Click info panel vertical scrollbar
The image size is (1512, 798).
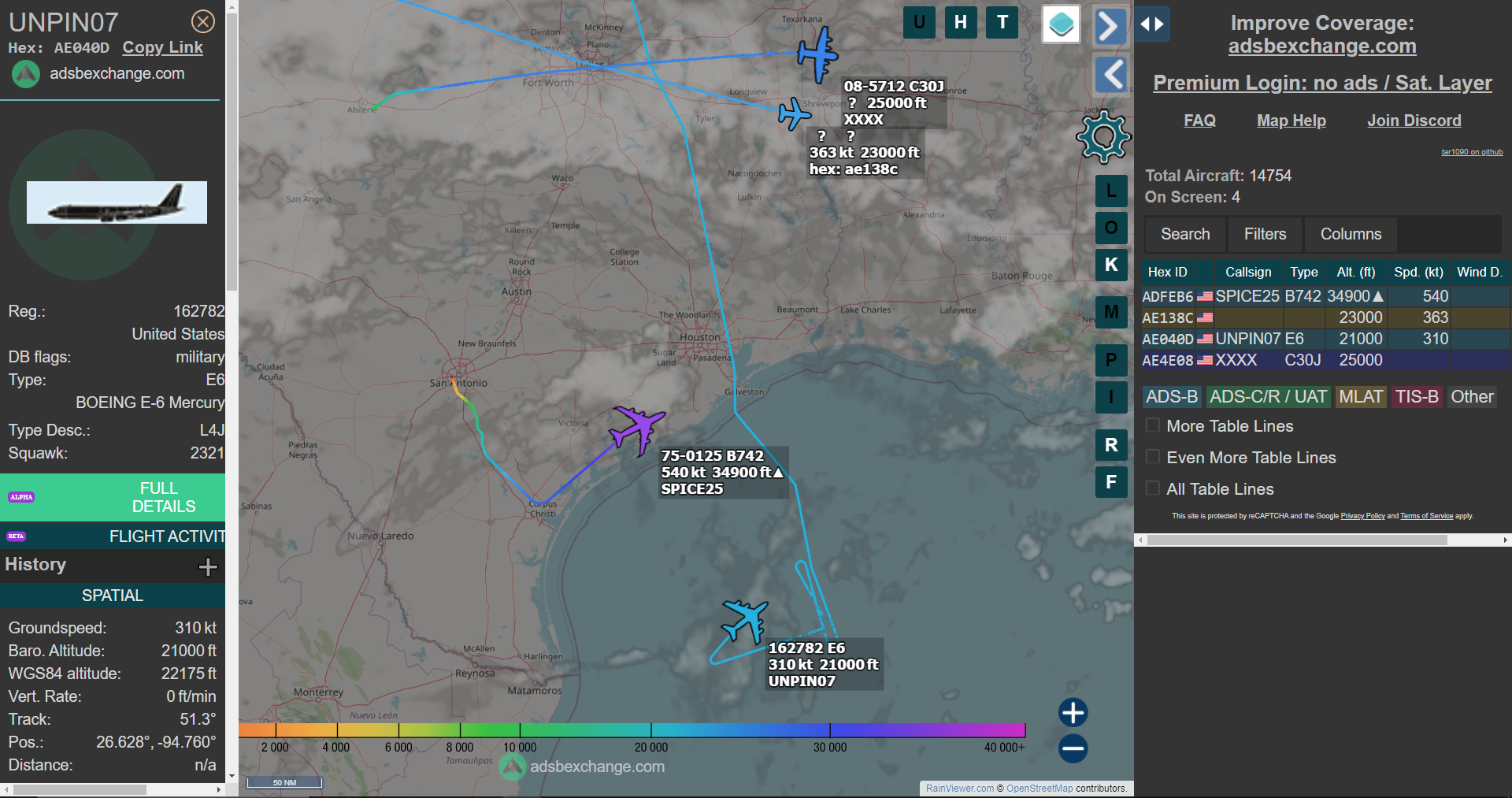[x=232, y=154]
